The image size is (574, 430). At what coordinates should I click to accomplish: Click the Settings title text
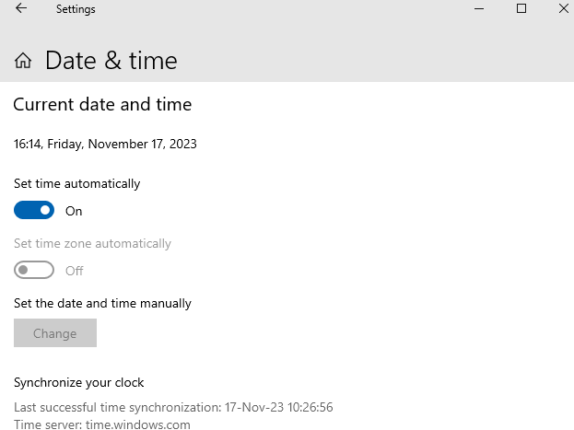tap(75, 9)
